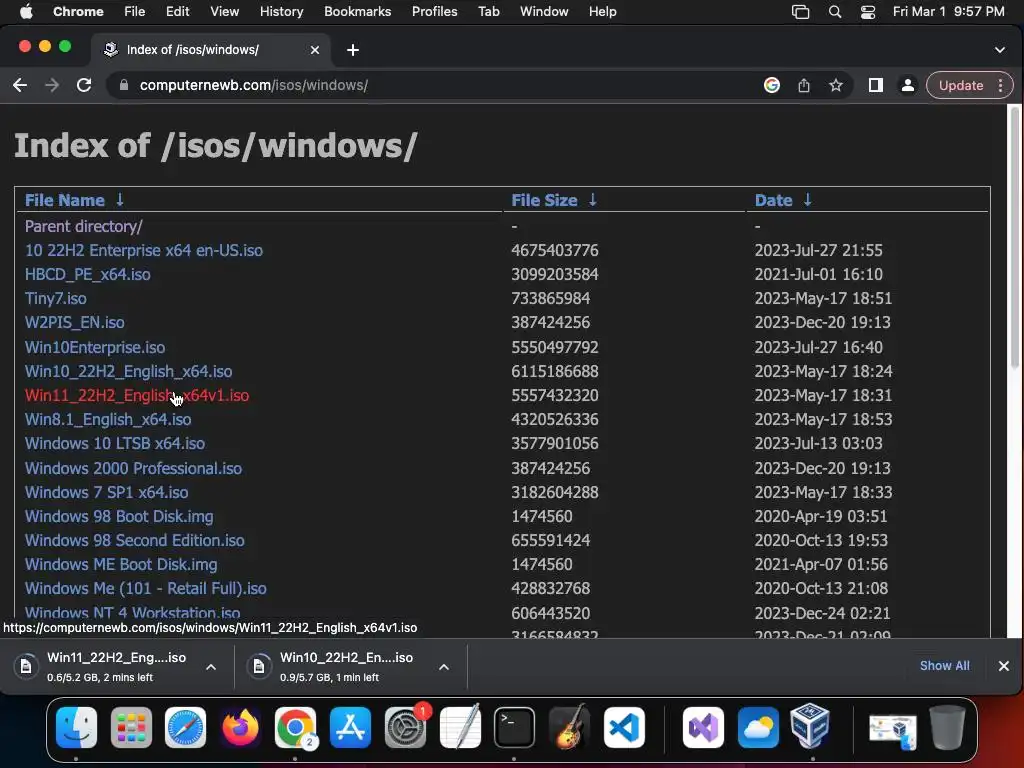
Task: Open Firefox from the Dock
Action: click(x=240, y=727)
